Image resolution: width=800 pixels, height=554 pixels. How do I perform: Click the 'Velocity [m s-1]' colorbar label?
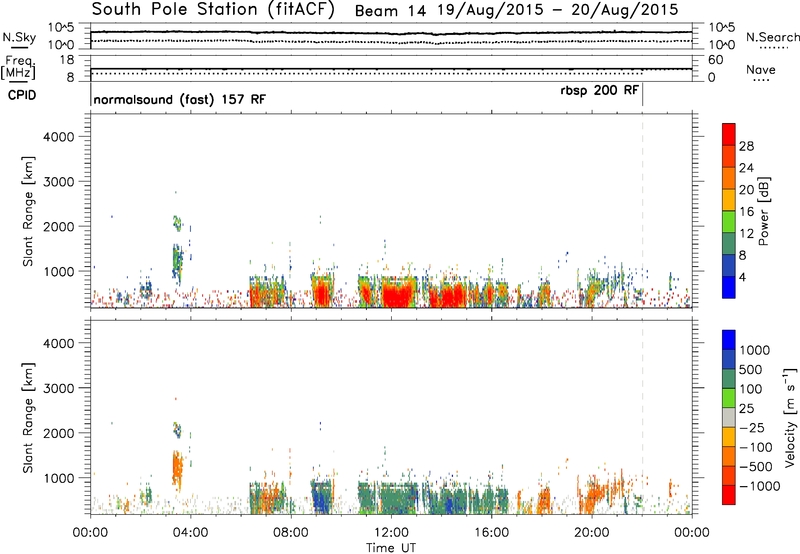click(x=790, y=417)
